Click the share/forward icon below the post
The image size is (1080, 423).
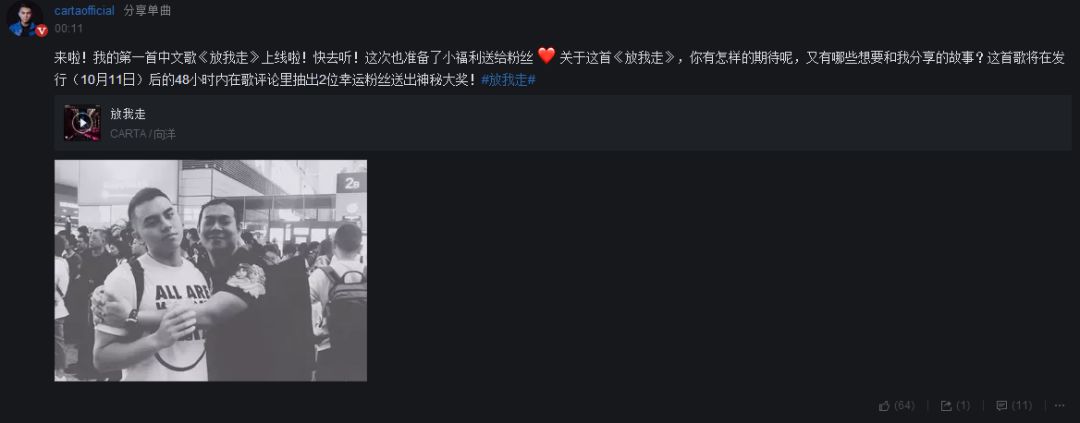point(946,406)
